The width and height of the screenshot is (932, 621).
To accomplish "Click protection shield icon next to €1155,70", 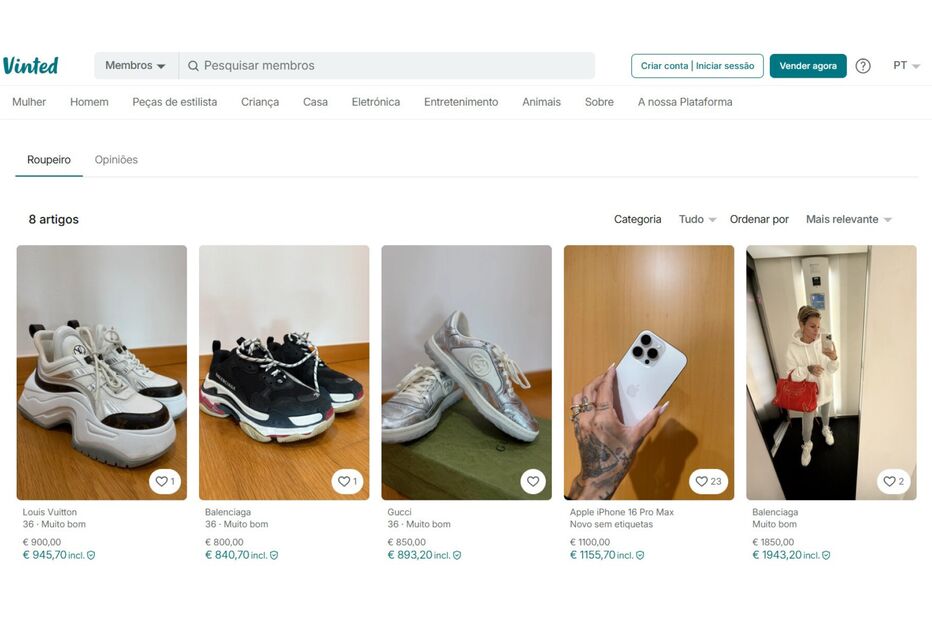I will point(640,555).
